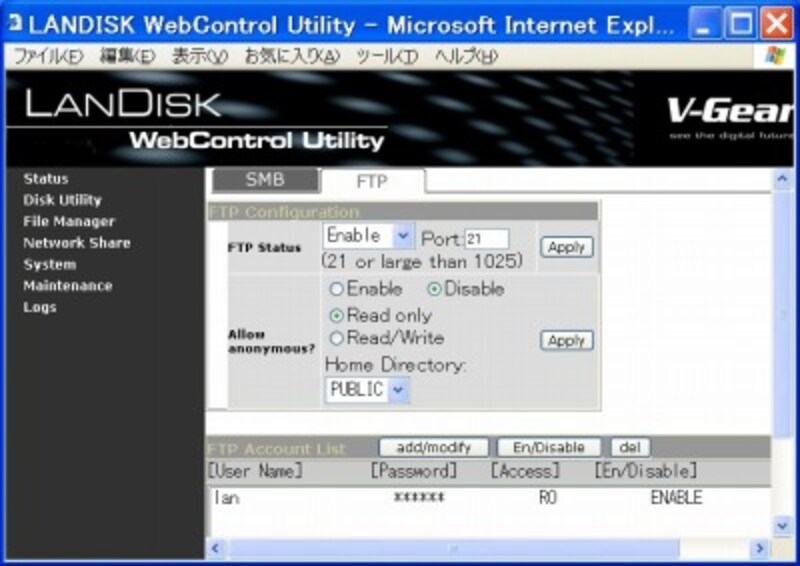Click the ENABLE status for Ian

(x=677, y=498)
